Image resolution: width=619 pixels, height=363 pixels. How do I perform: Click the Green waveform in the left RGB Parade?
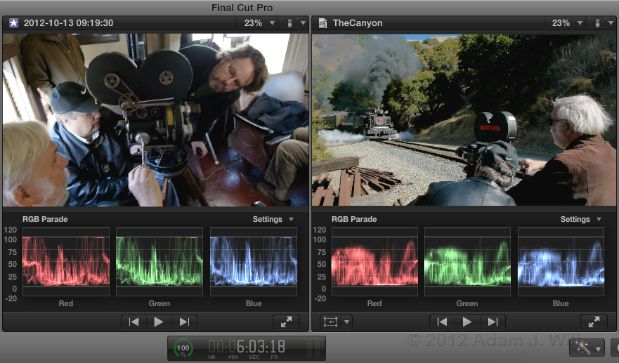159,261
